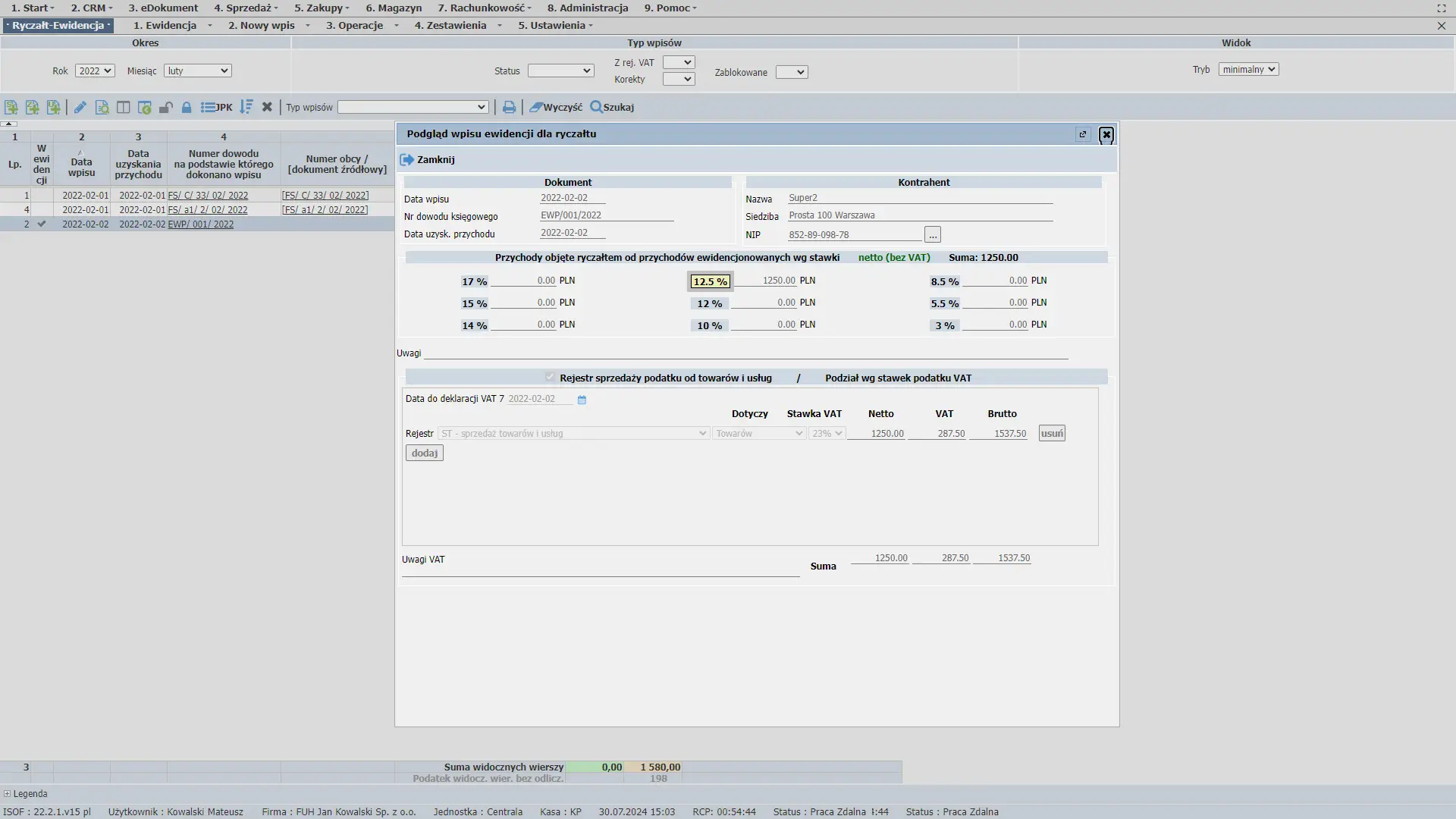The image size is (1456, 819).
Task: Click the dodaj button in VAT register
Action: (424, 453)
